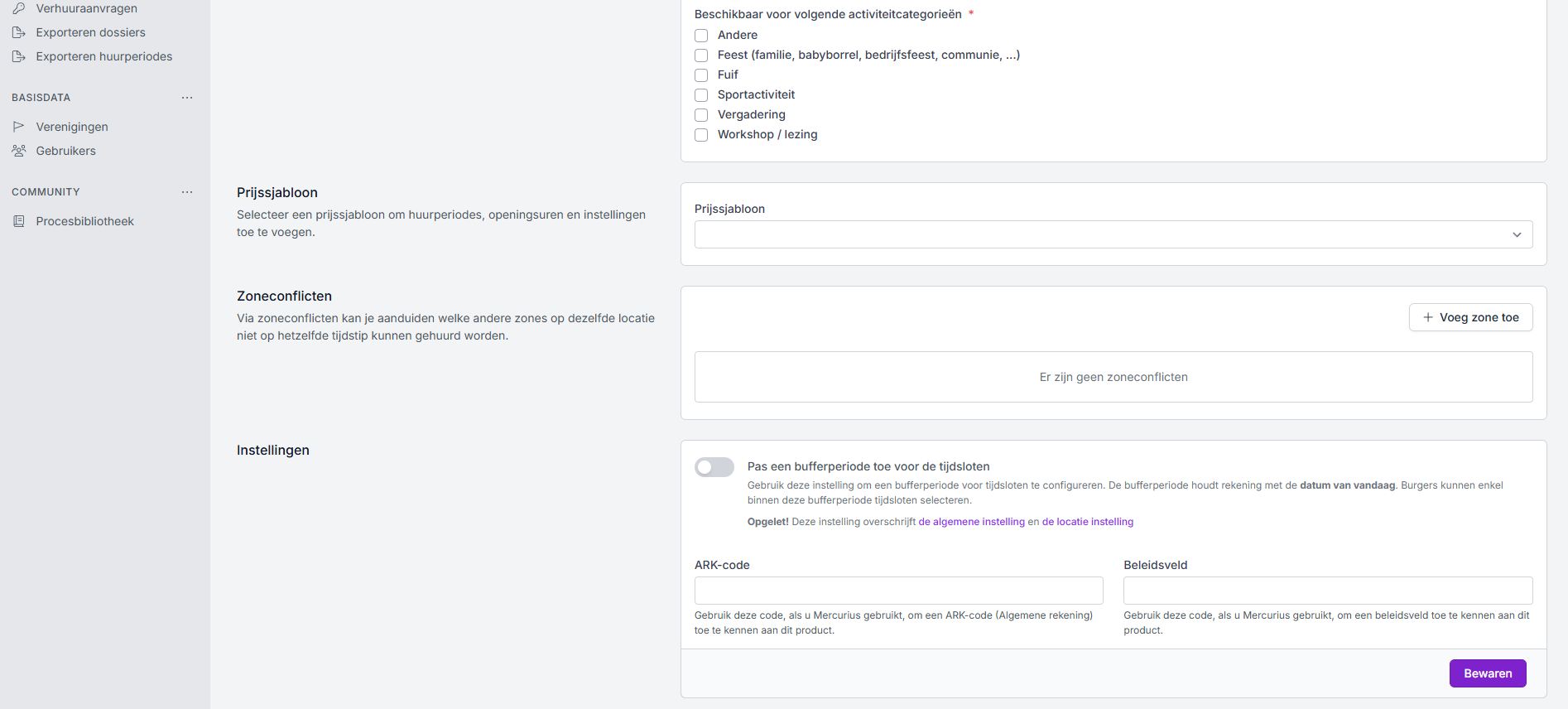The image size is (1568, 709).
Task: Click the book icon beside Procesbibliotheek
Action: tap(18, 221)
